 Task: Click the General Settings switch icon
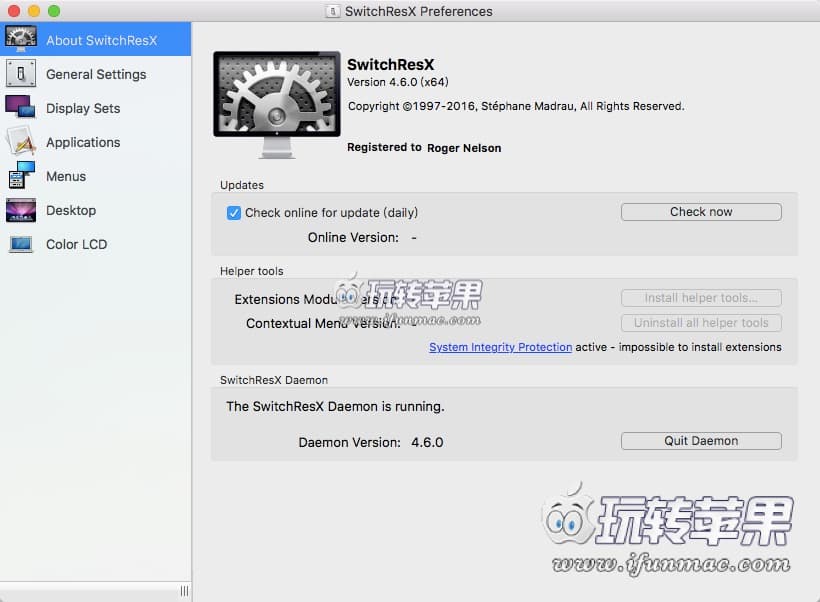click(21, 73)
